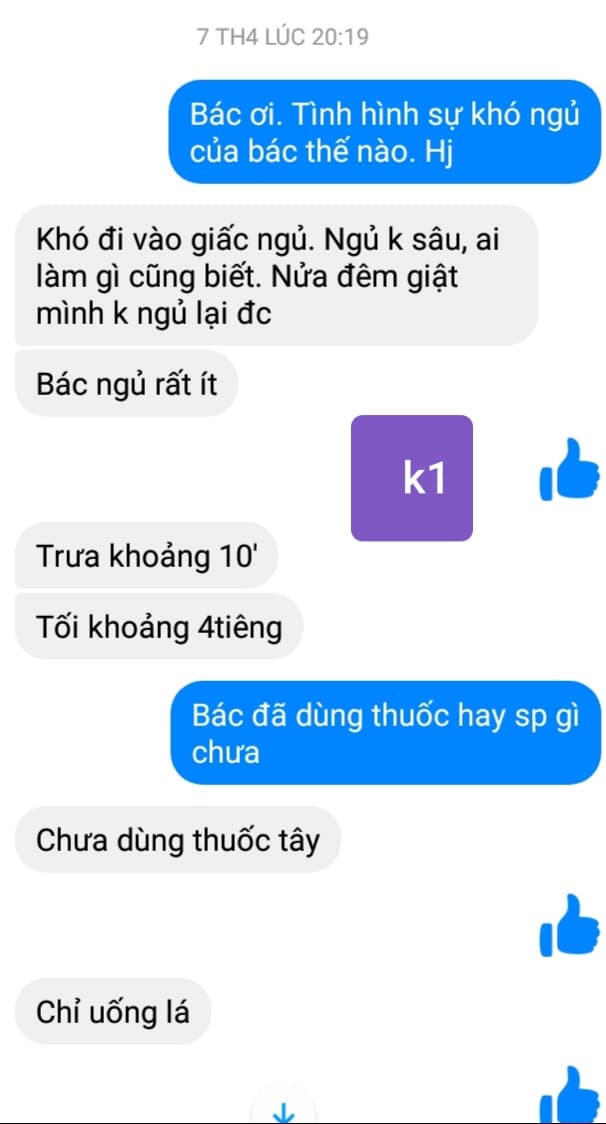Tap the 'Bác ngủ rất ít' bubble
Screen dimensions: 606x1124
point(126,383)
